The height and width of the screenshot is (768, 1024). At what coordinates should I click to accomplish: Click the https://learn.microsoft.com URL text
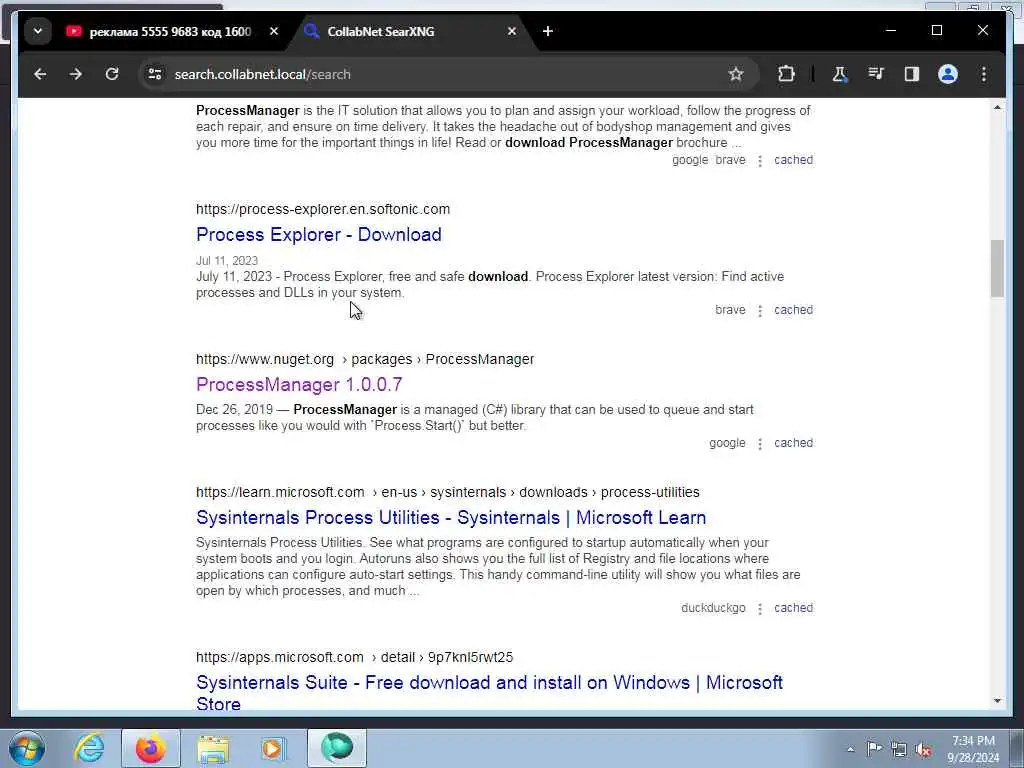pos(280,492)
